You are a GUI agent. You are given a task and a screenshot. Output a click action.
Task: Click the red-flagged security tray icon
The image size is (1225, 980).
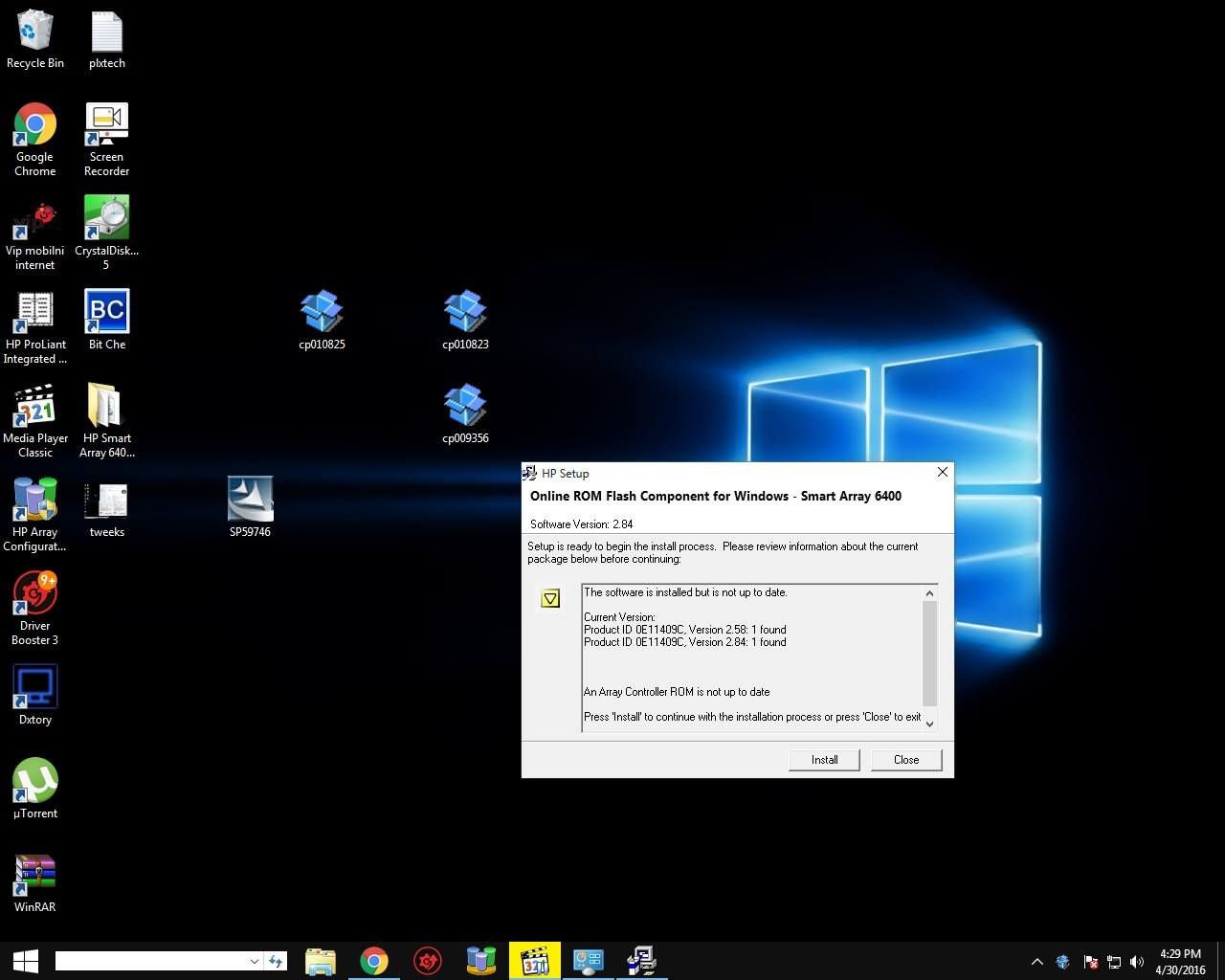[x=1089, y=962]
